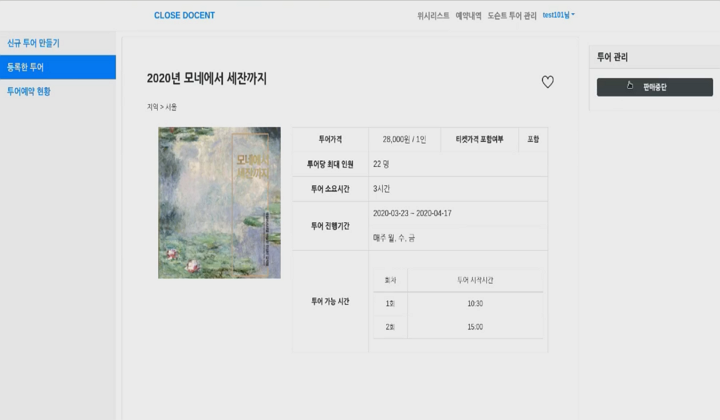Click the 28,000원 / 1인 price cell
Screen dimensions: 720x420
(405, 139)
